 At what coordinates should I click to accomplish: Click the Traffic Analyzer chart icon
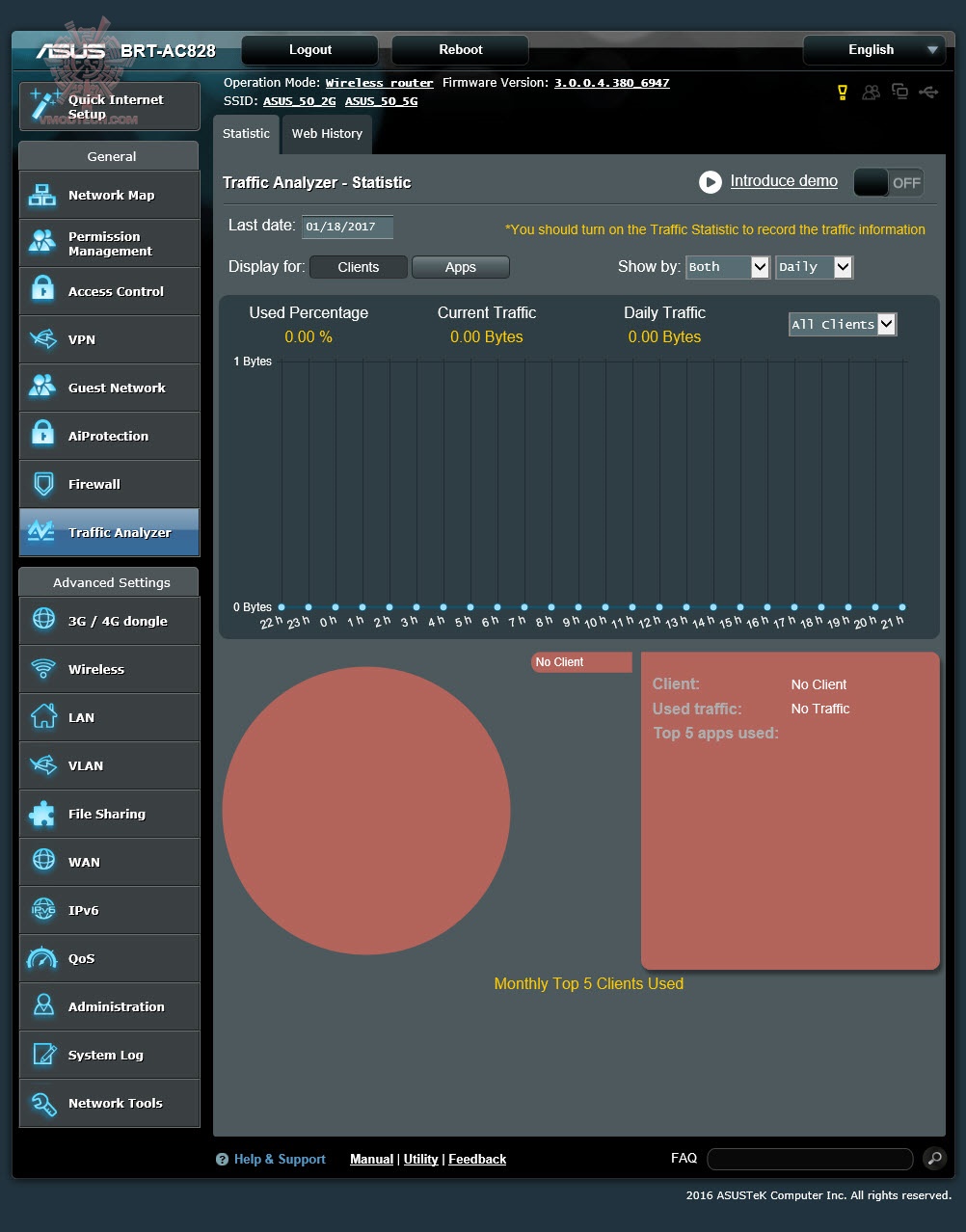coord(41,531)
